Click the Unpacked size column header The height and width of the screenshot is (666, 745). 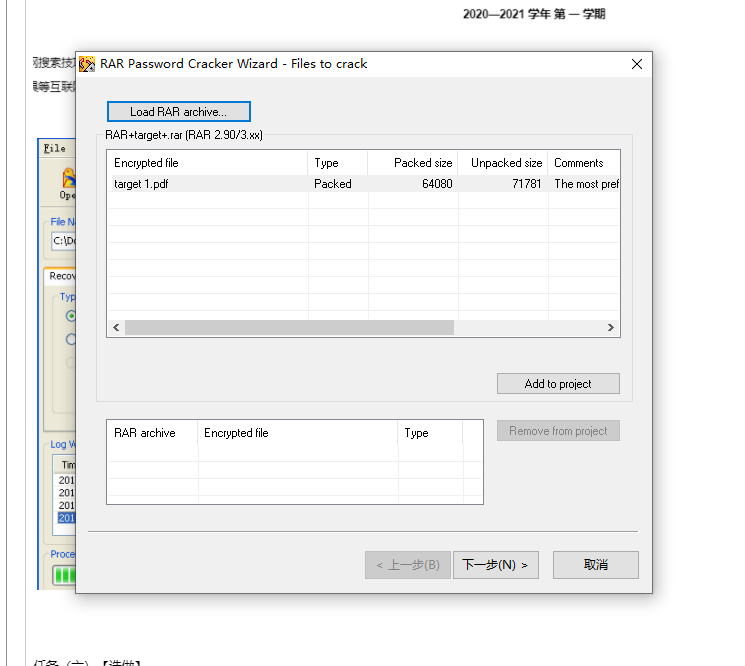click(x=503, y=163)
